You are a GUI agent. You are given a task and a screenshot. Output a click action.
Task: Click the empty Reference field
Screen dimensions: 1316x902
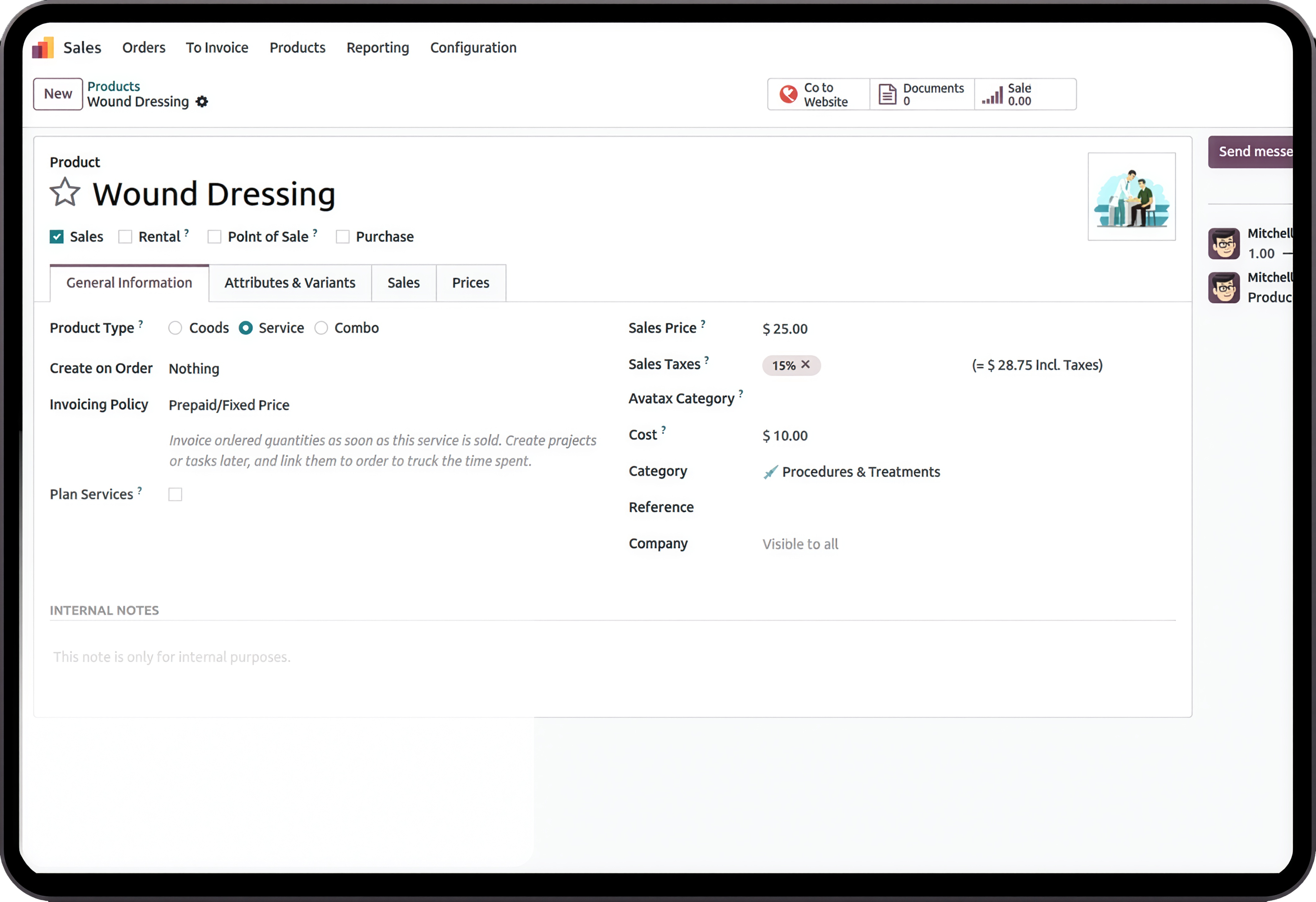point(968,508)
